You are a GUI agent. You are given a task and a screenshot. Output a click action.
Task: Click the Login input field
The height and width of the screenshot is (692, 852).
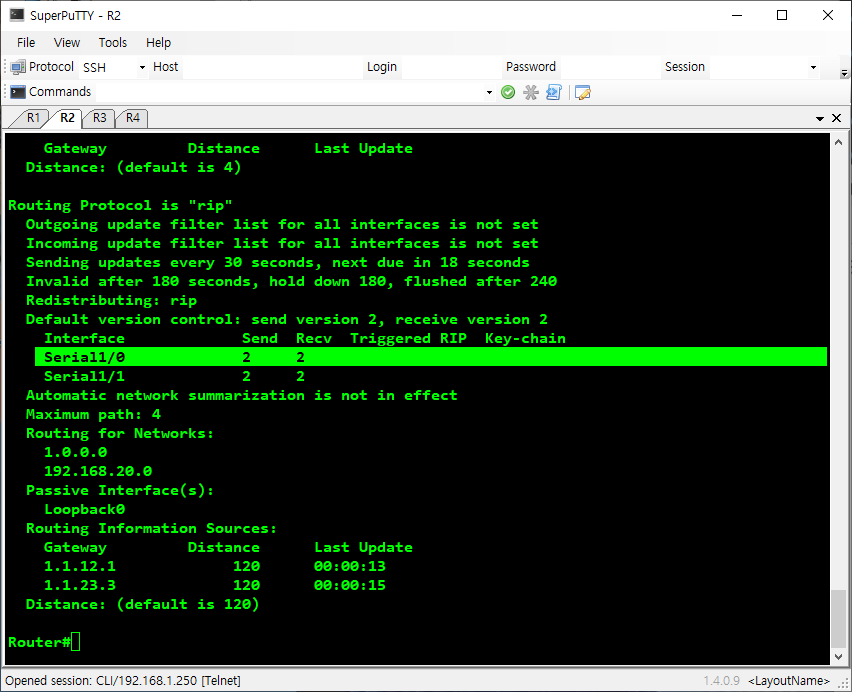click(452, 67)
